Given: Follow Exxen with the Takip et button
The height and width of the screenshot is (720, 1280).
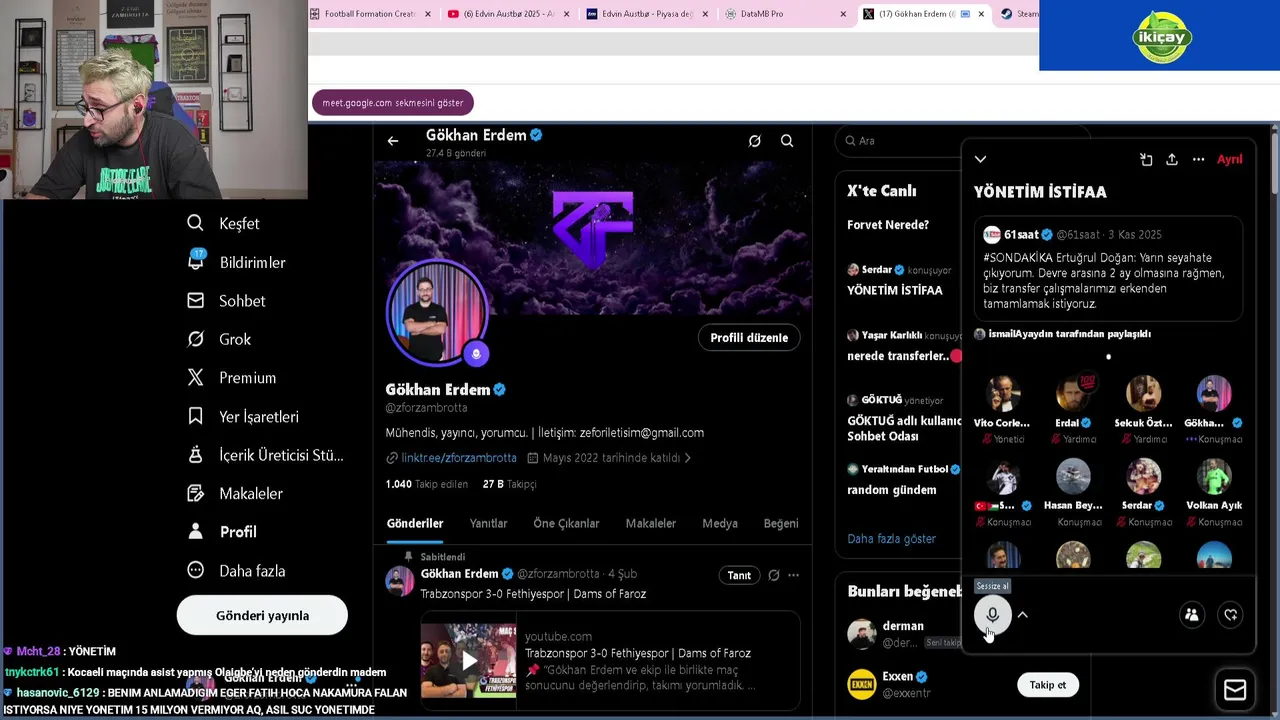Looking at the screenshot, I should pos(1048,685).
